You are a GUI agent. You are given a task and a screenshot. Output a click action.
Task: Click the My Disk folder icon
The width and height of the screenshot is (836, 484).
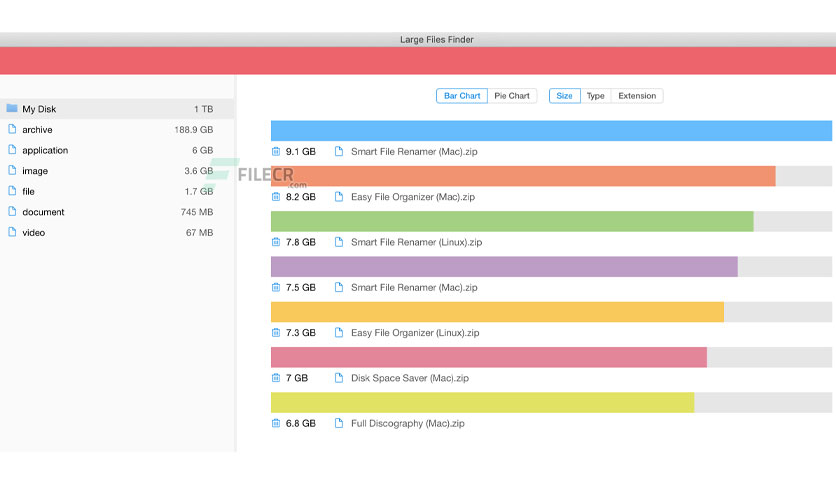[12, 108]
